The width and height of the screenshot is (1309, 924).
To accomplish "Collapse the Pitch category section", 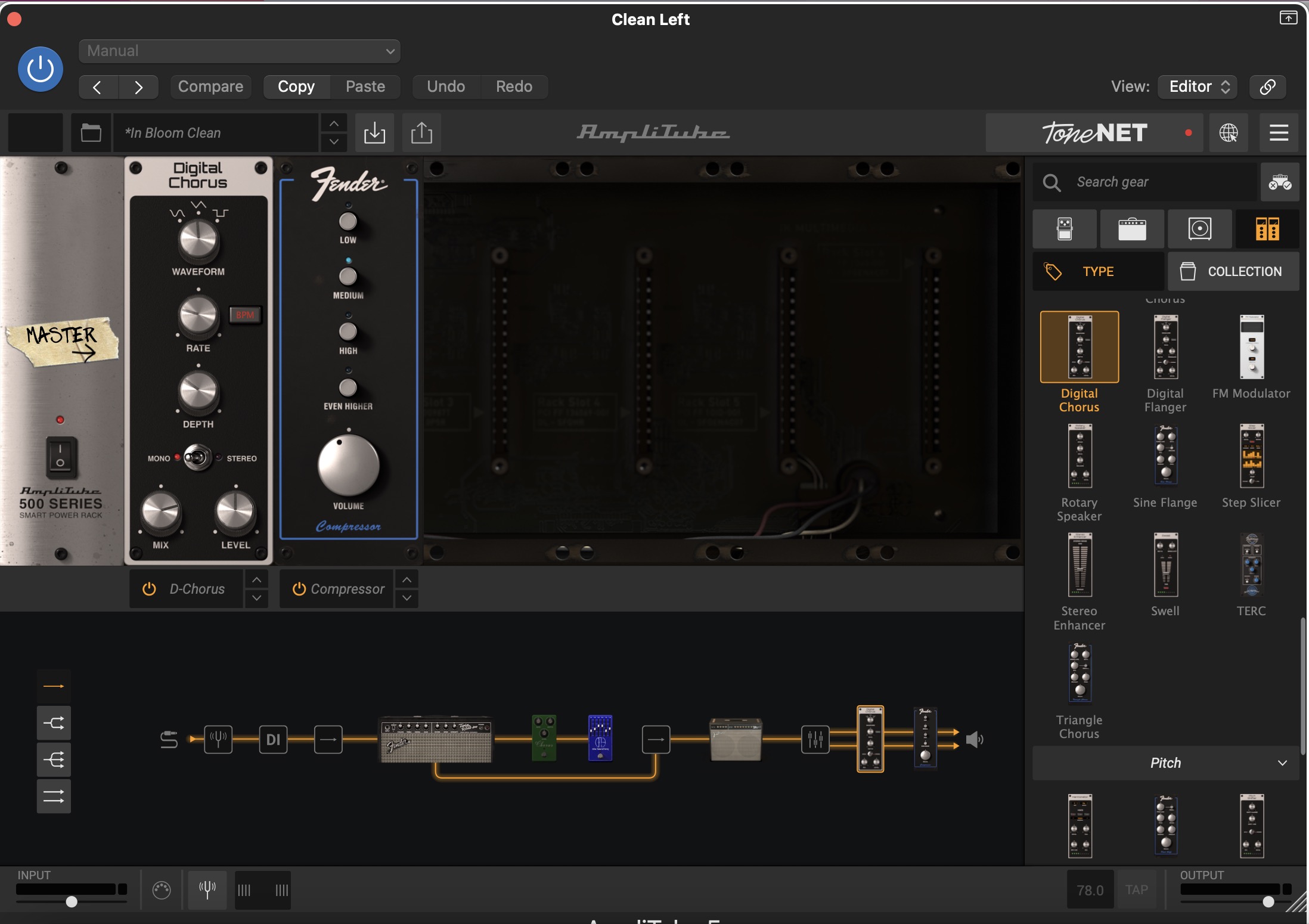I will (x=1165, y=763).
